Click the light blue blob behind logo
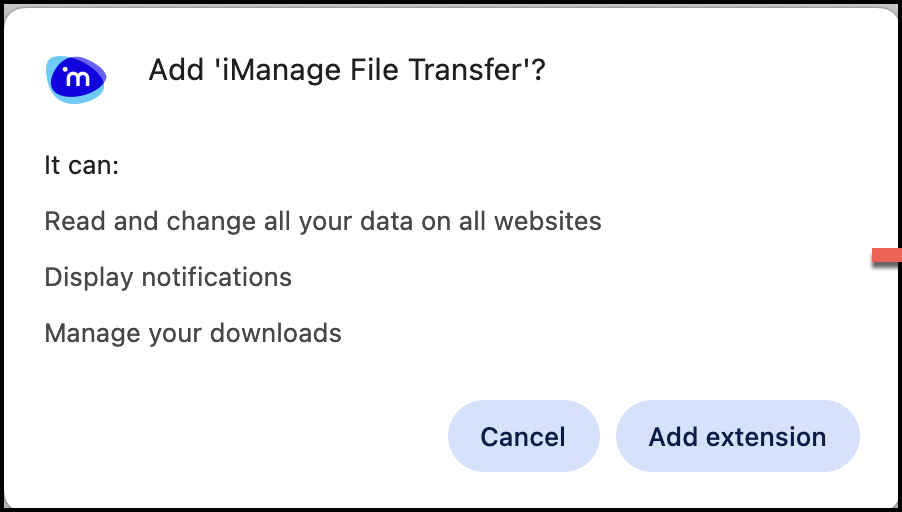This screenshot has height=512, width=902. click(96, 92)
